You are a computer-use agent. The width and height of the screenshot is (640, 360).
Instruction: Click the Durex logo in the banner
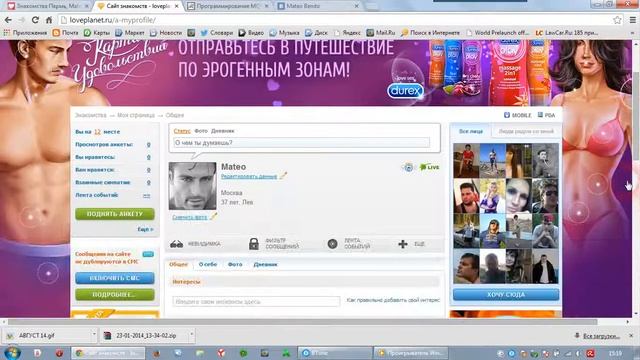pyautogui.click(x=405, y=91)
